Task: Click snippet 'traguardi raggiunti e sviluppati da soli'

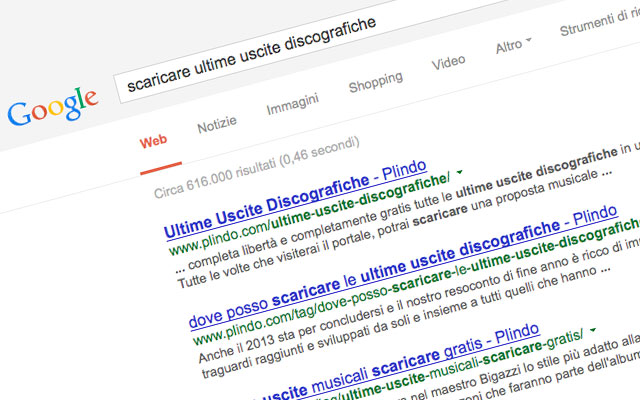Action: pos(311,347)
